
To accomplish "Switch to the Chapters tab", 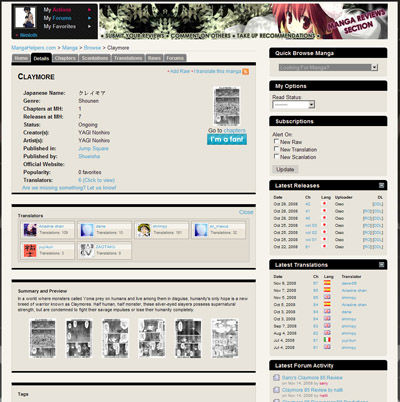I will coord(65,58).
